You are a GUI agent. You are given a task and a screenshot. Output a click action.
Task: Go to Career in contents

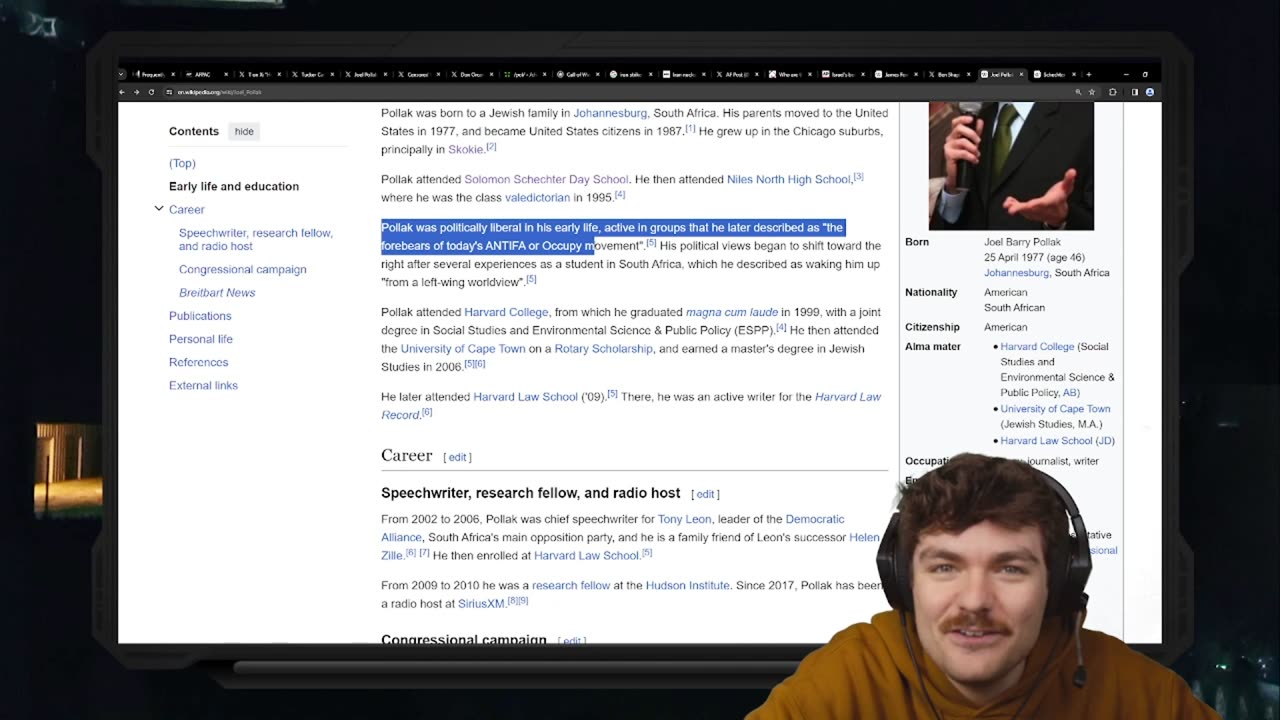click(186, 210)
